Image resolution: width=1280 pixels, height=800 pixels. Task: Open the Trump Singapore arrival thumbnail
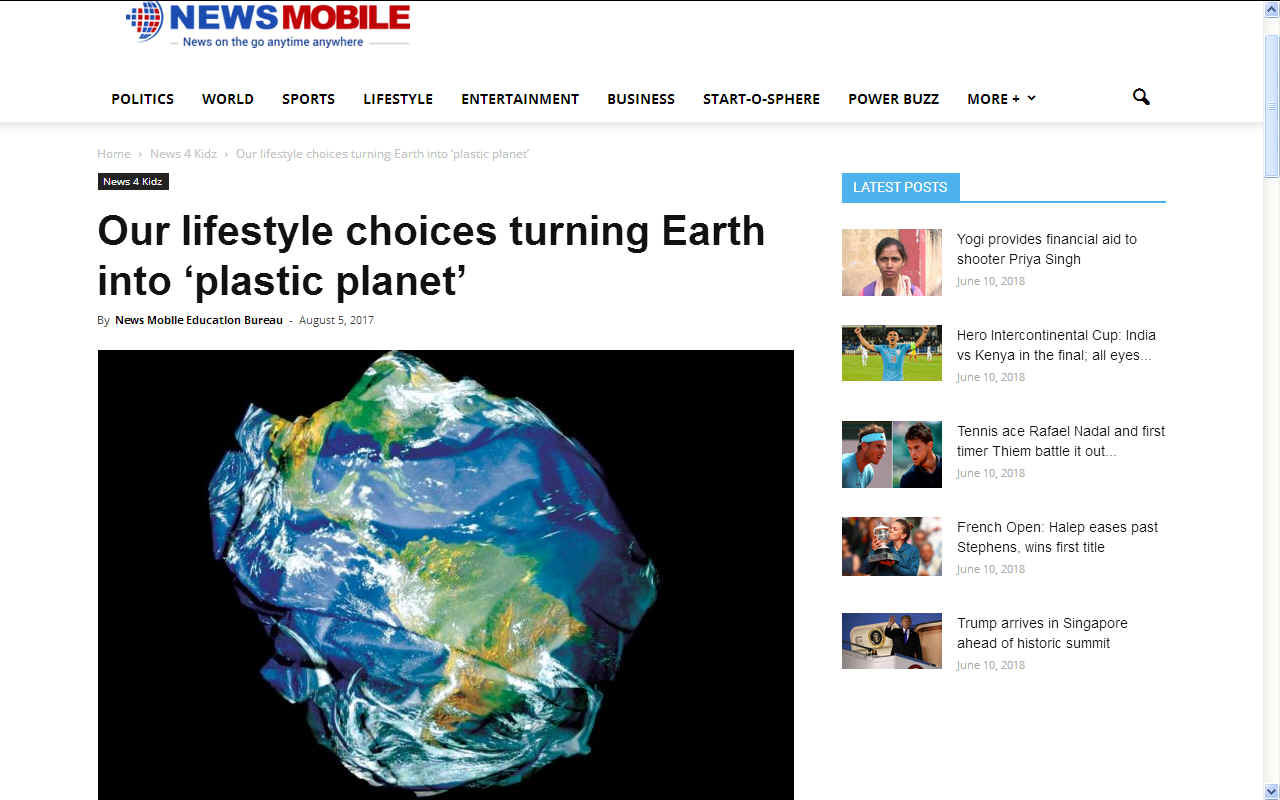click(x=892, y=641)
